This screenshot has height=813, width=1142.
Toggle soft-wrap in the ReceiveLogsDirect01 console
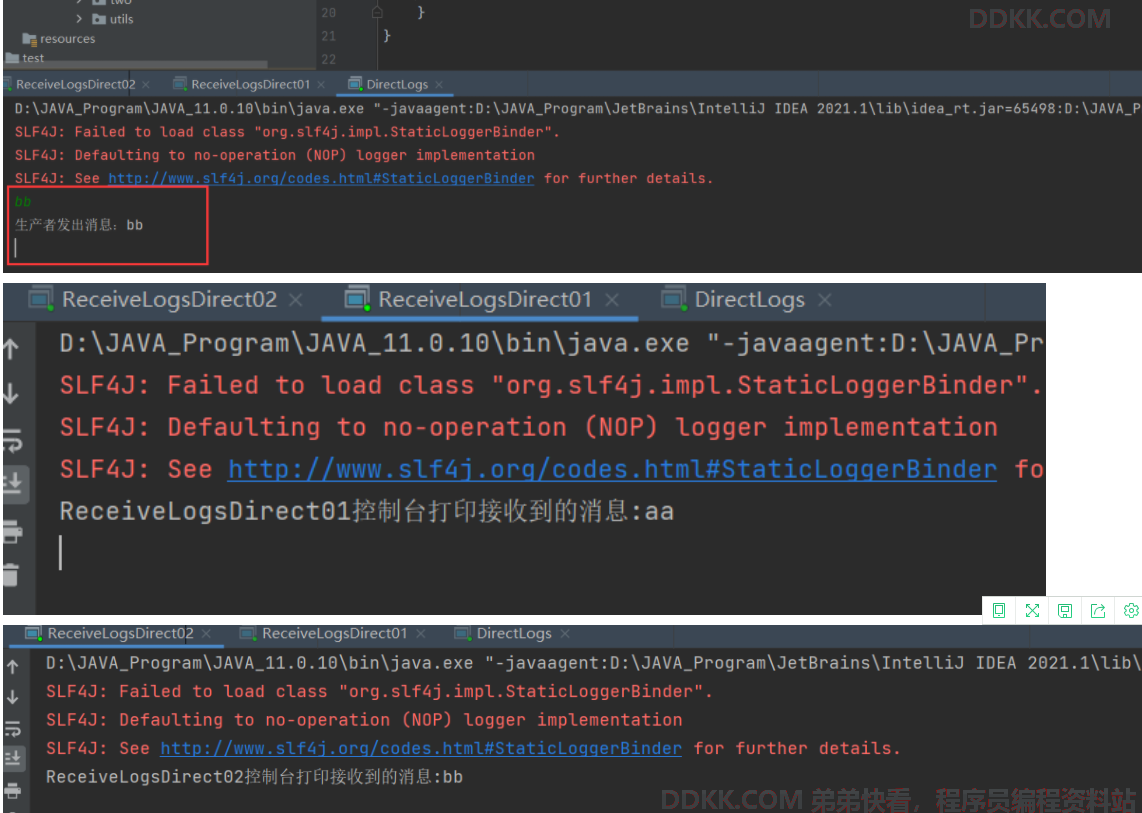(12, 441)
